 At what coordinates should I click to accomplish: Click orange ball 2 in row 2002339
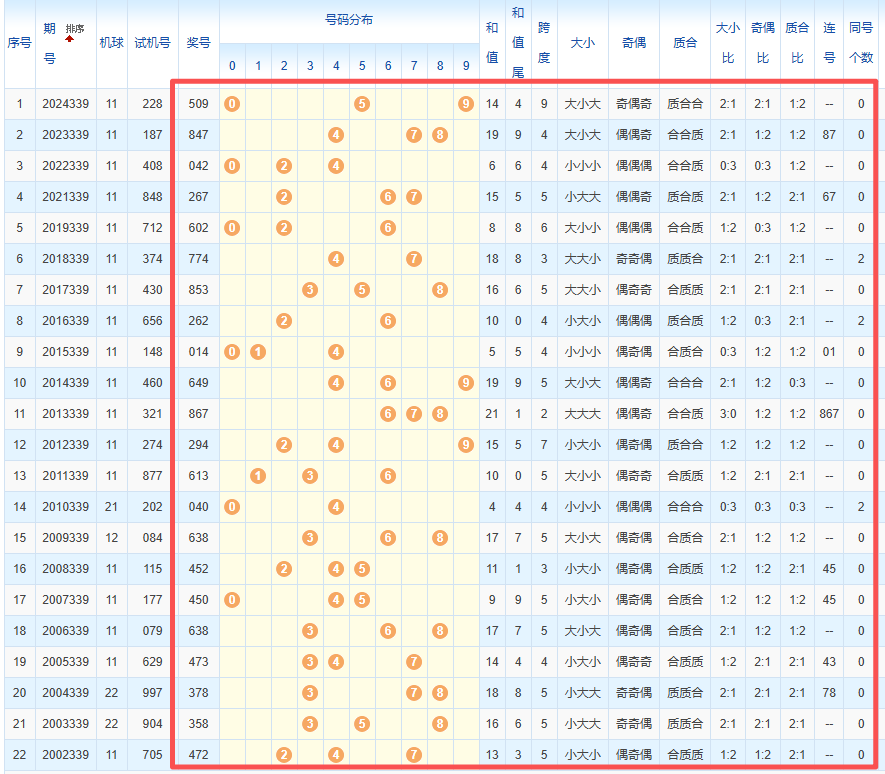point(284,755)
